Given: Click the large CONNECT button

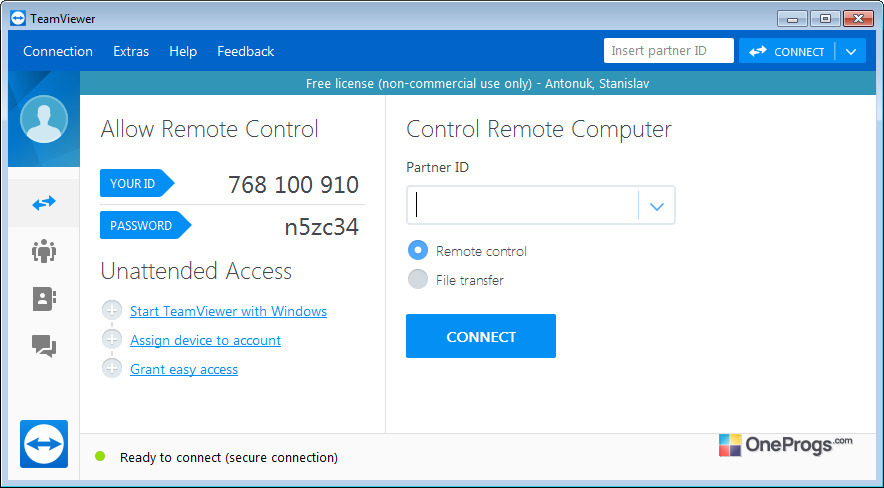Looking at the screenshot, I should 481,336.
